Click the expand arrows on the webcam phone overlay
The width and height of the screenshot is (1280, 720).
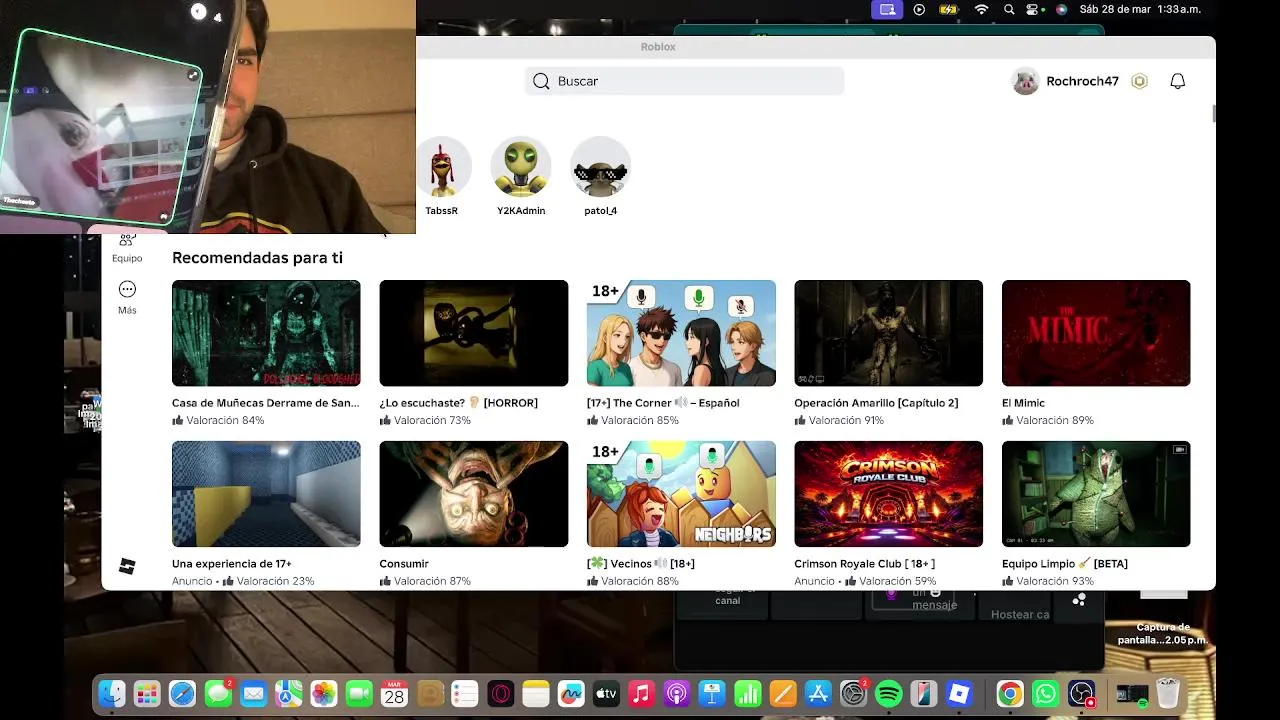click(x=193, y=75)
